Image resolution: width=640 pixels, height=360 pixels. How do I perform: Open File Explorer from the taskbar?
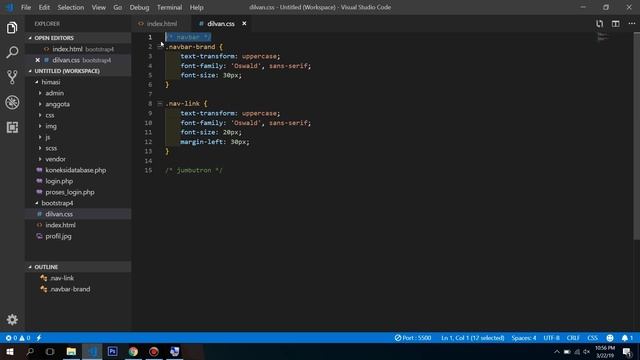(x=71, y=351)
